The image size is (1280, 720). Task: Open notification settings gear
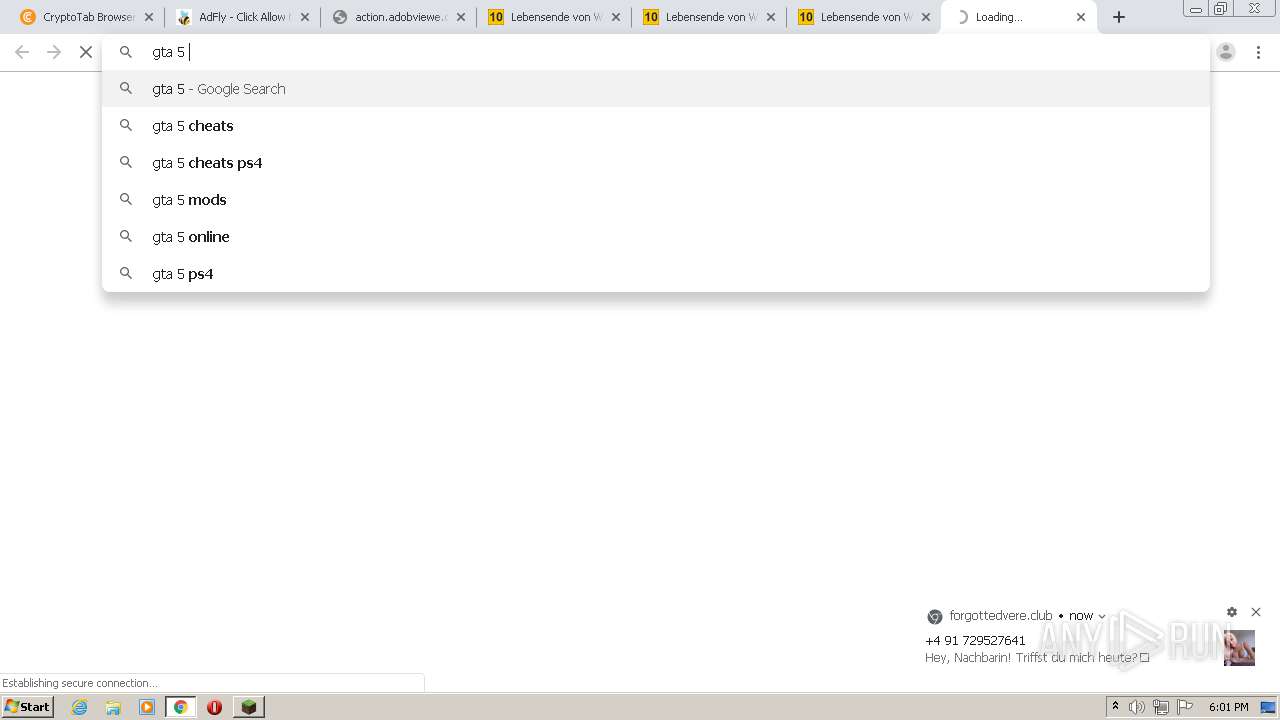pos(1232,612)
